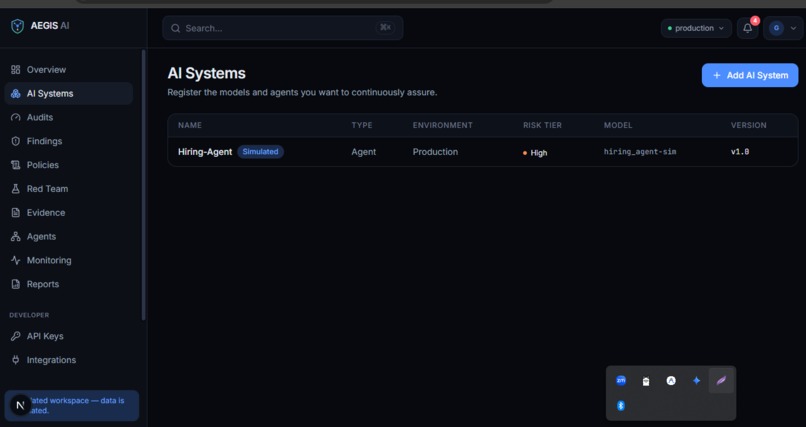Click the Production environment cell

pyautogui.click(x=435, y=152)
